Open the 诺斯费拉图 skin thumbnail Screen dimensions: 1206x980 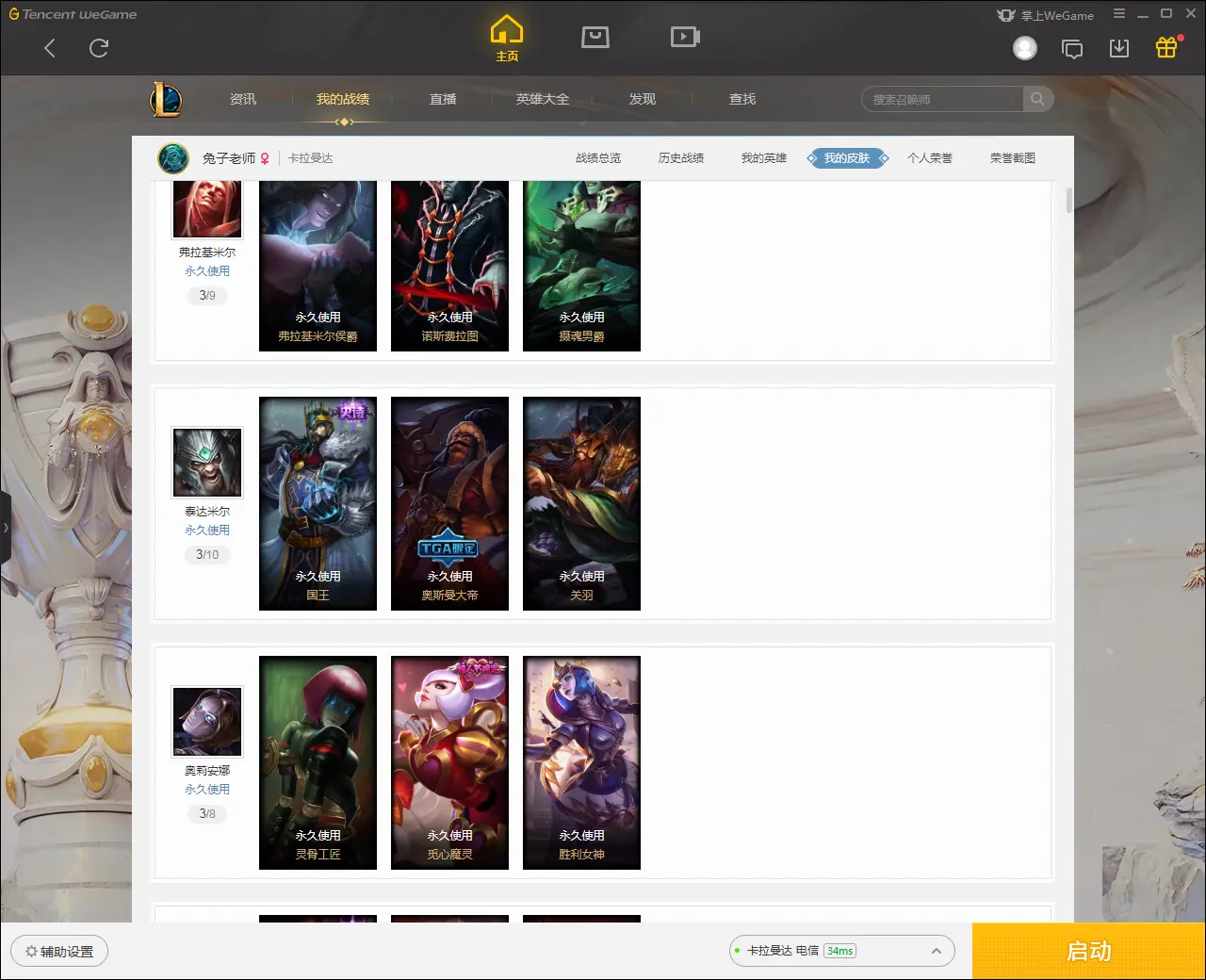click(x=449, y=267)
